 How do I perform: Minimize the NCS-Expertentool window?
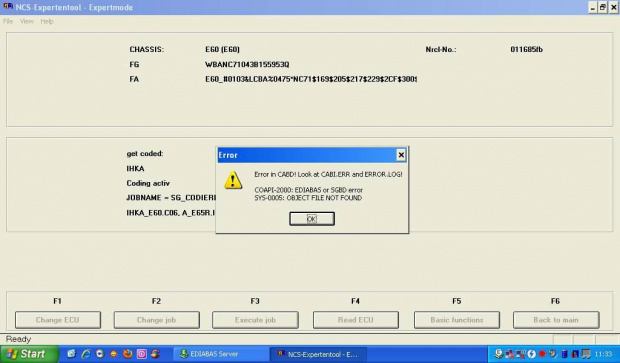[x=592, y=7]
